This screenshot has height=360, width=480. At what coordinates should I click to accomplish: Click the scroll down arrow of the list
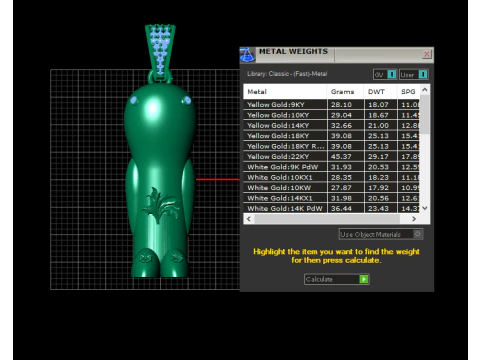(x=424, y=208)
